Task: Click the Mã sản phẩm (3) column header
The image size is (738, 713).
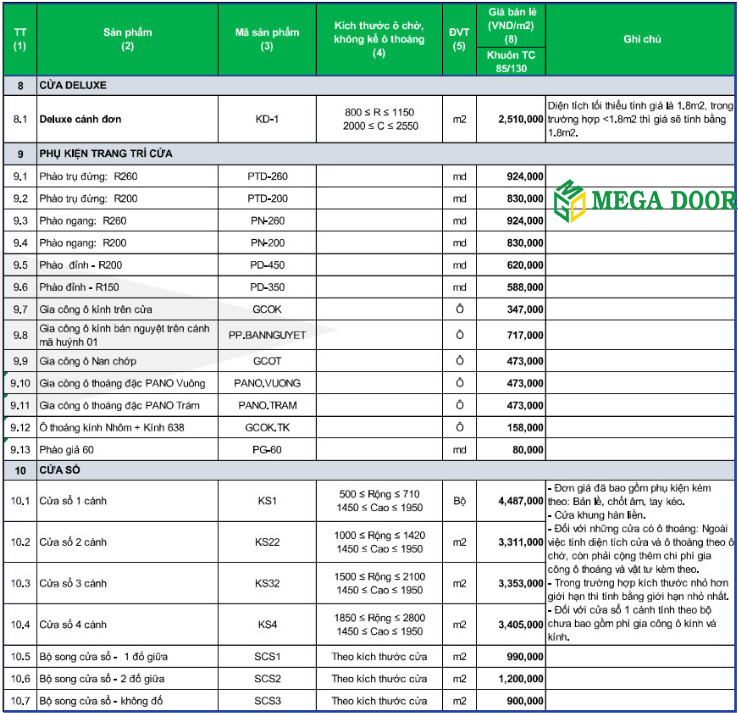Action: (x=267, y=39)
